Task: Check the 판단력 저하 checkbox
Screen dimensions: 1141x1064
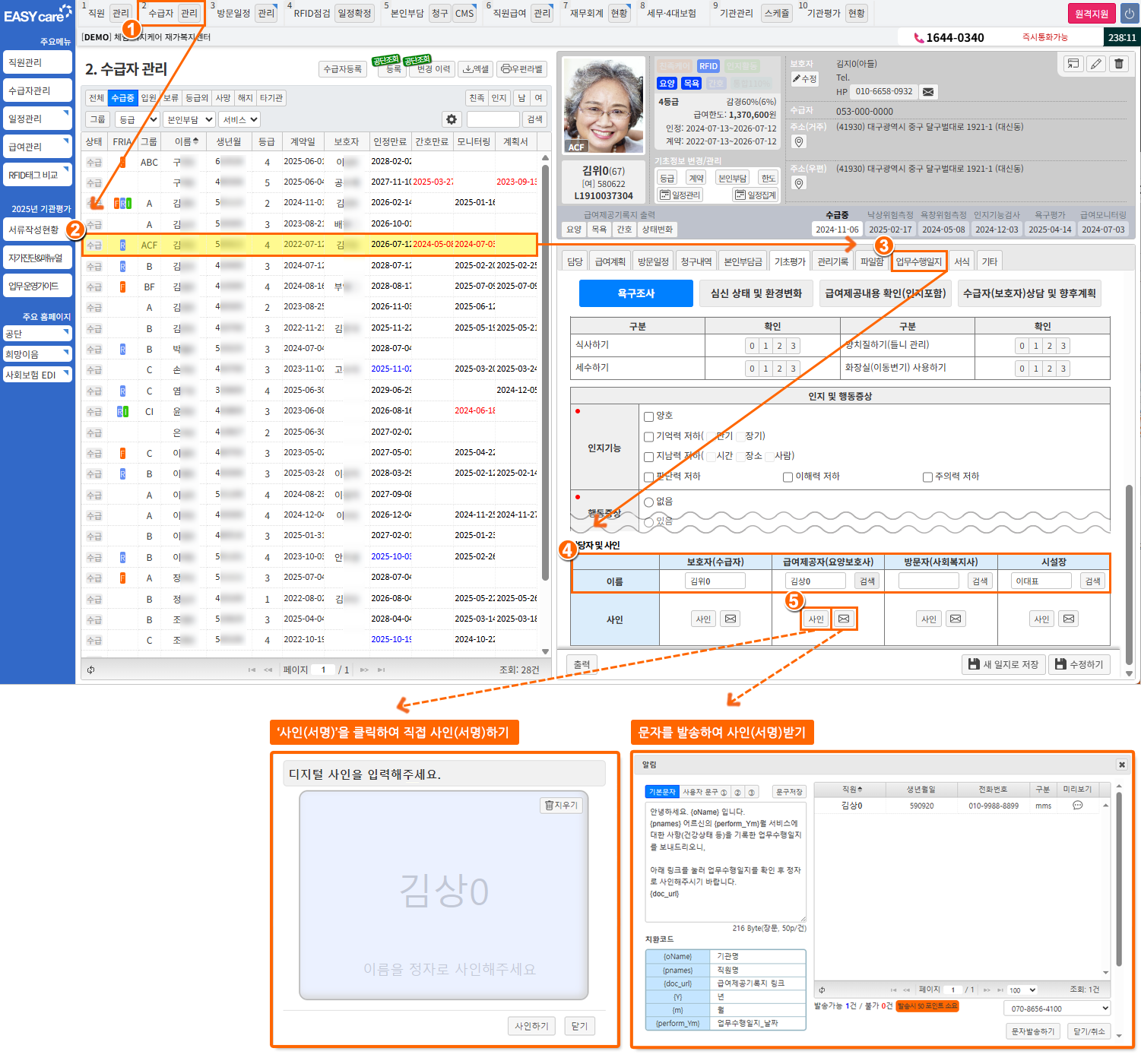Action: click(648, 477)
